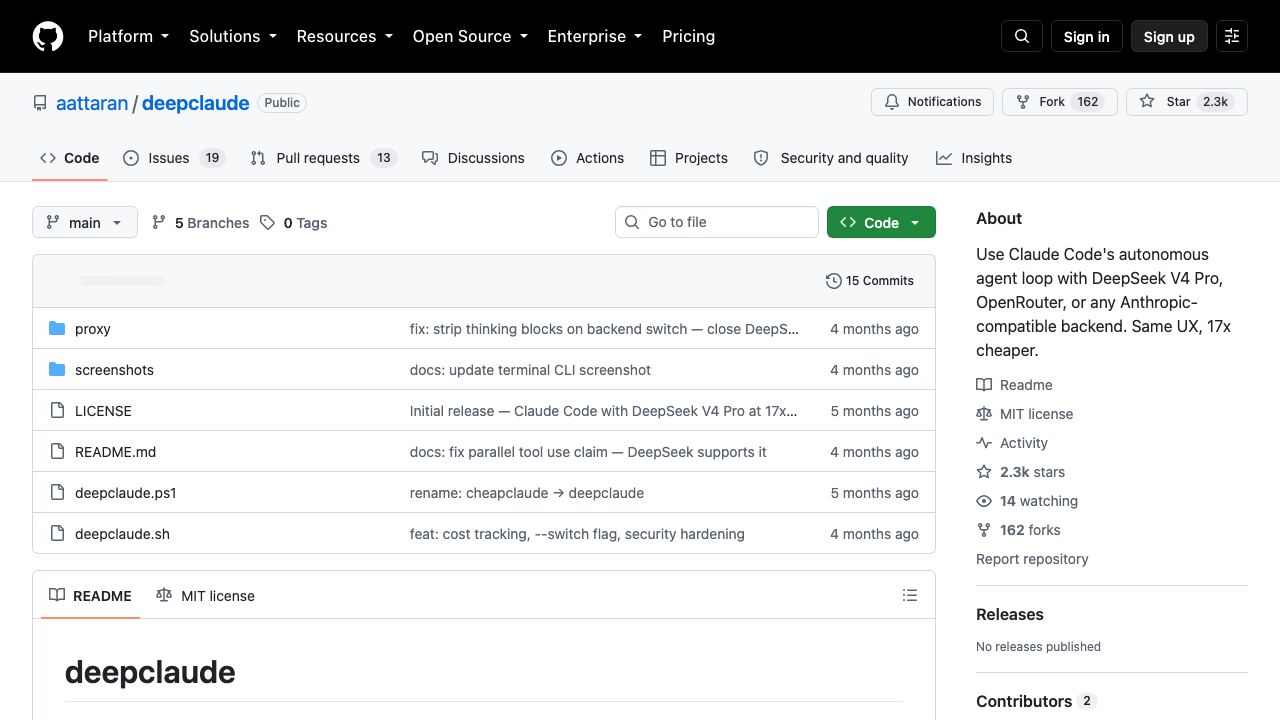
Task: Open the search magnifier button
Action: coord(1022,36)
